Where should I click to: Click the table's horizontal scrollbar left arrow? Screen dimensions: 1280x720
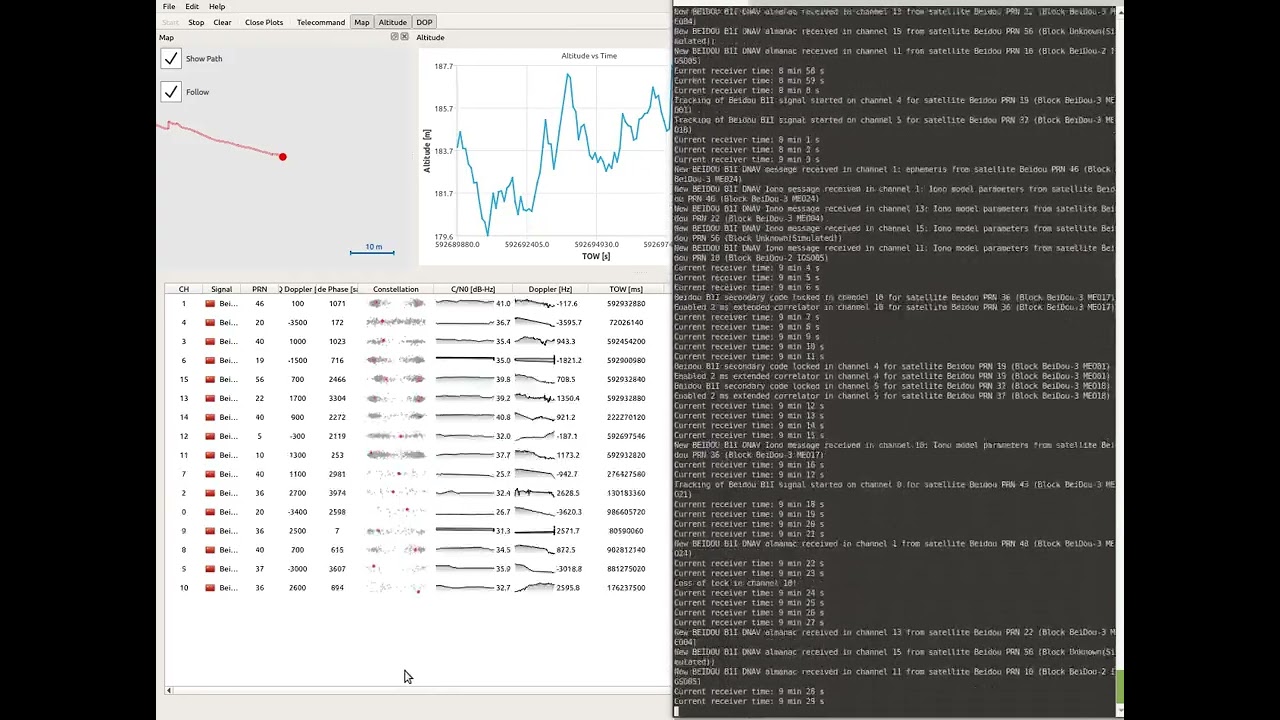(169, 690)
